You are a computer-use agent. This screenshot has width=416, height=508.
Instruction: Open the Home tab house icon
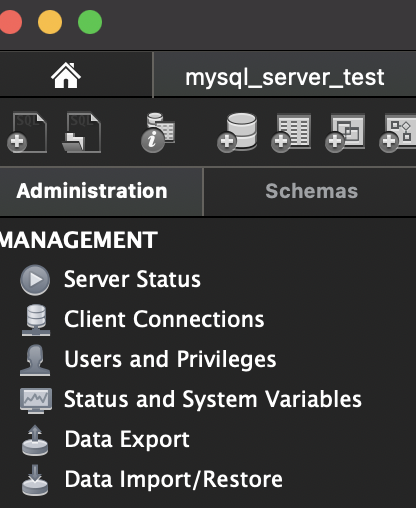coord(66,75)
